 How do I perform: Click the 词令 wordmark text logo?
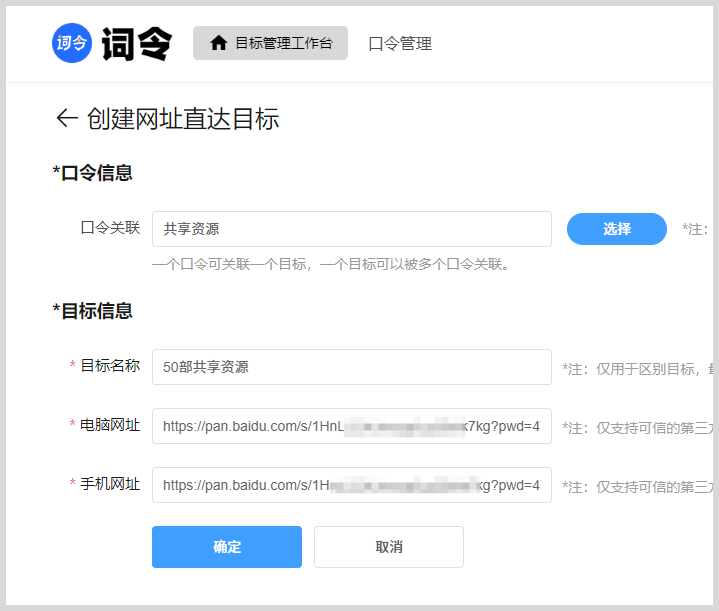137,44
